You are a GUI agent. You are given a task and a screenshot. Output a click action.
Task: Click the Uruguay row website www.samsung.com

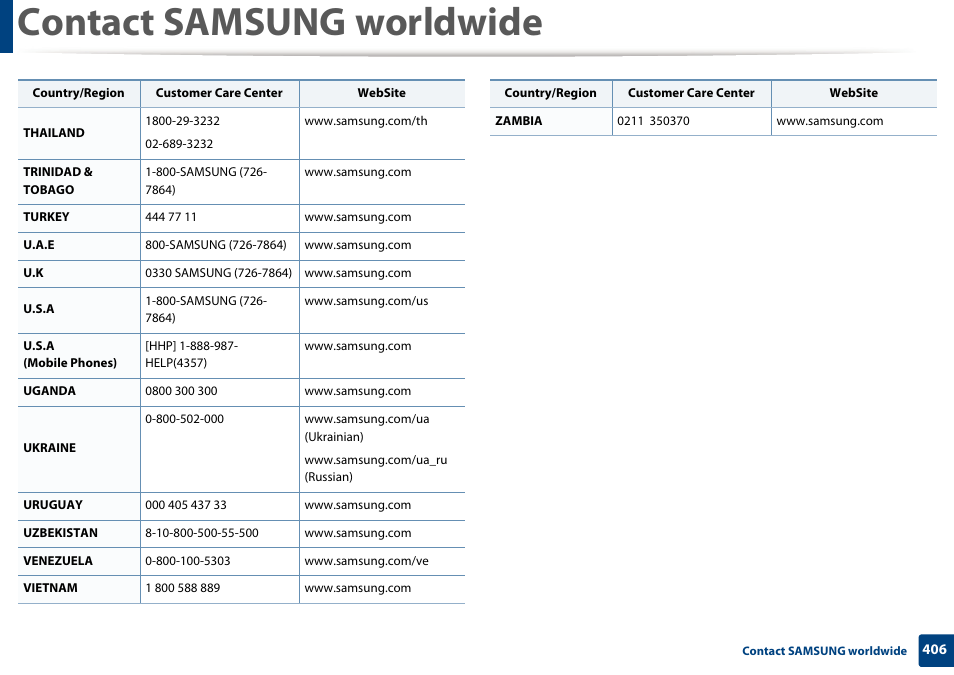click(358, 505)
